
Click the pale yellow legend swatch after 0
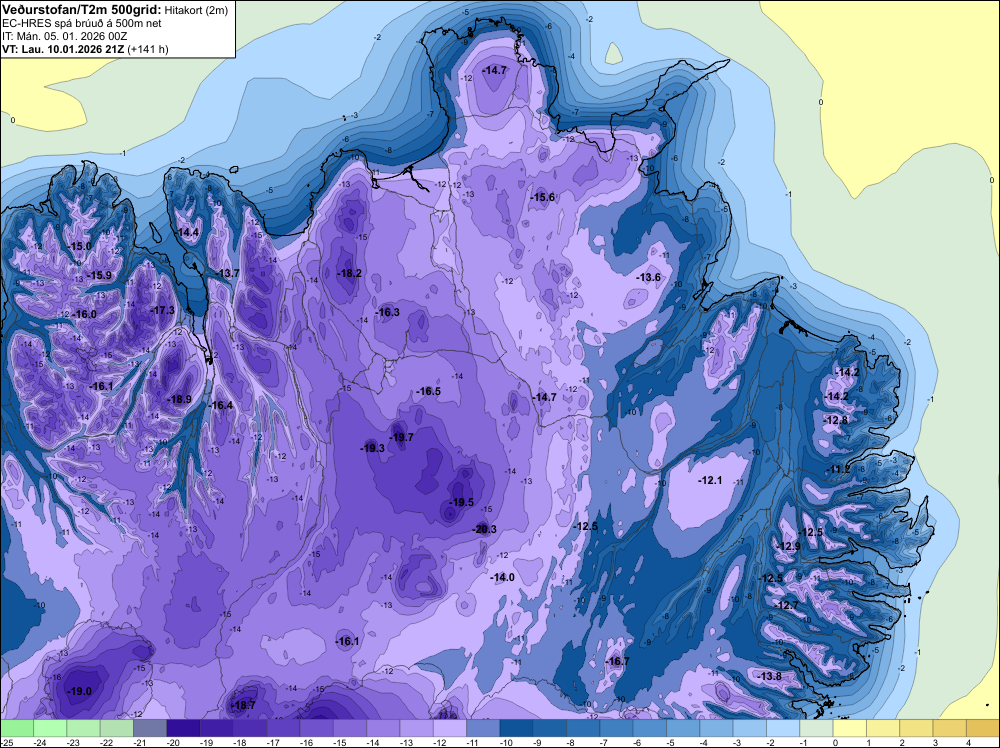[850, 728]
